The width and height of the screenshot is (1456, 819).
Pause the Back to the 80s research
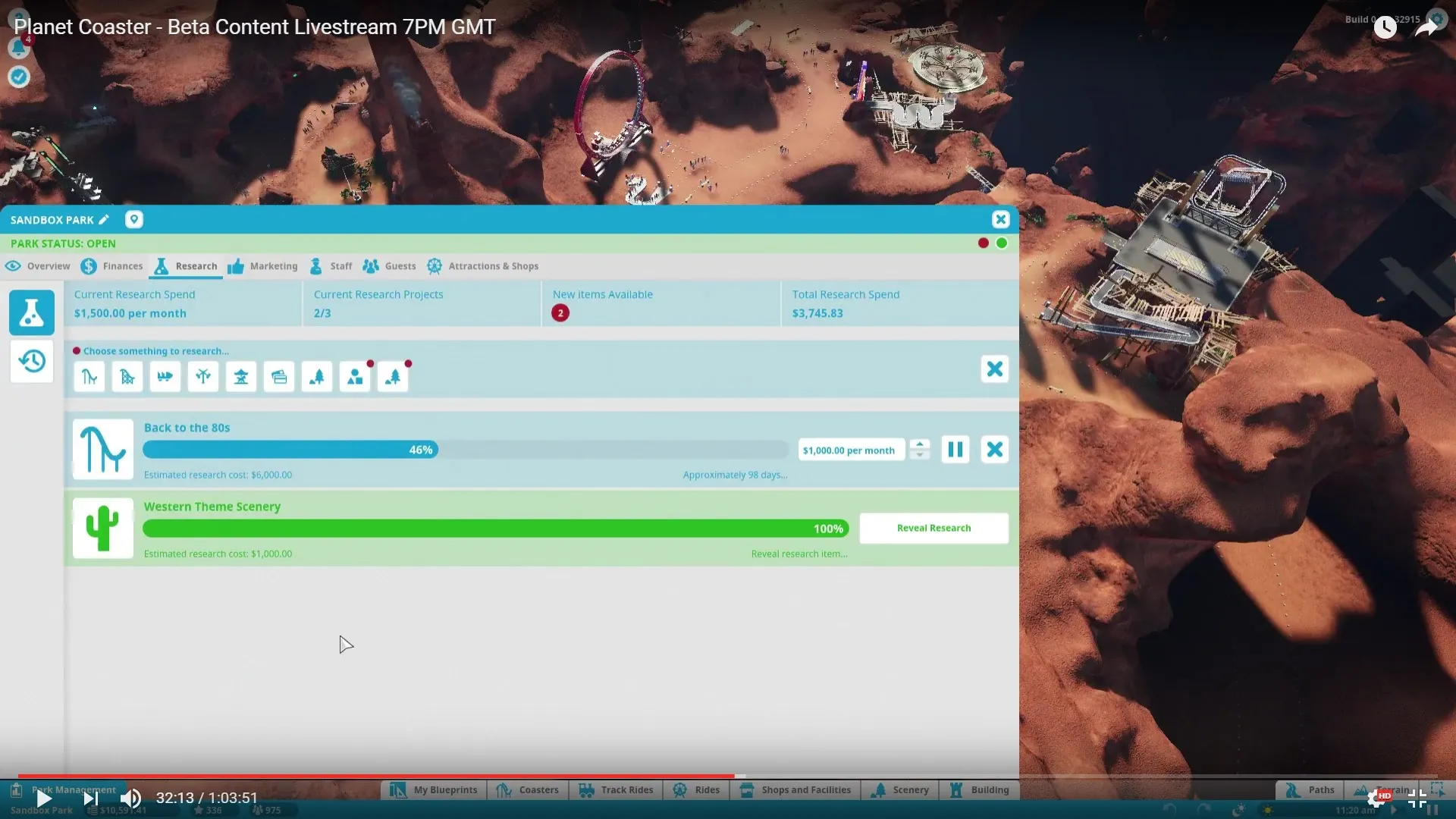pyautogui.click(x=955, y=450)
